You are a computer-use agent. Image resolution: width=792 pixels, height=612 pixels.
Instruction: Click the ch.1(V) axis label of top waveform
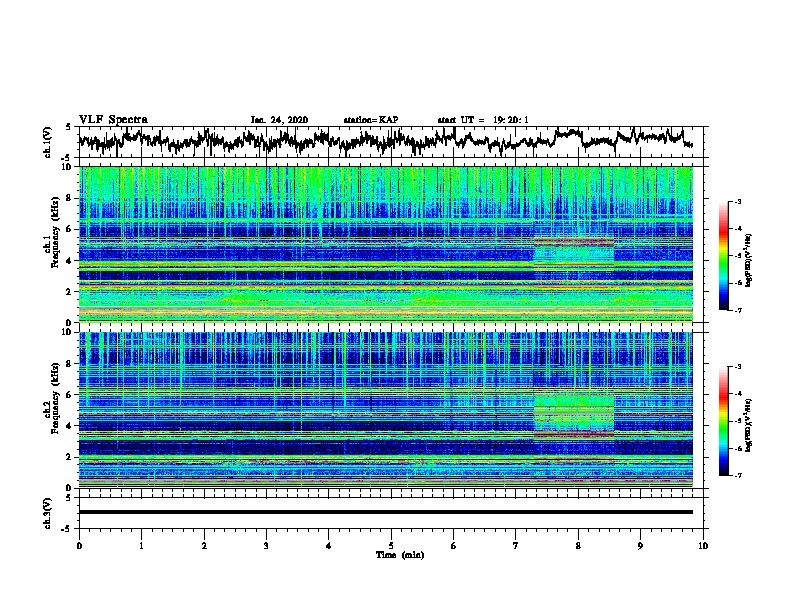[48, 142]
